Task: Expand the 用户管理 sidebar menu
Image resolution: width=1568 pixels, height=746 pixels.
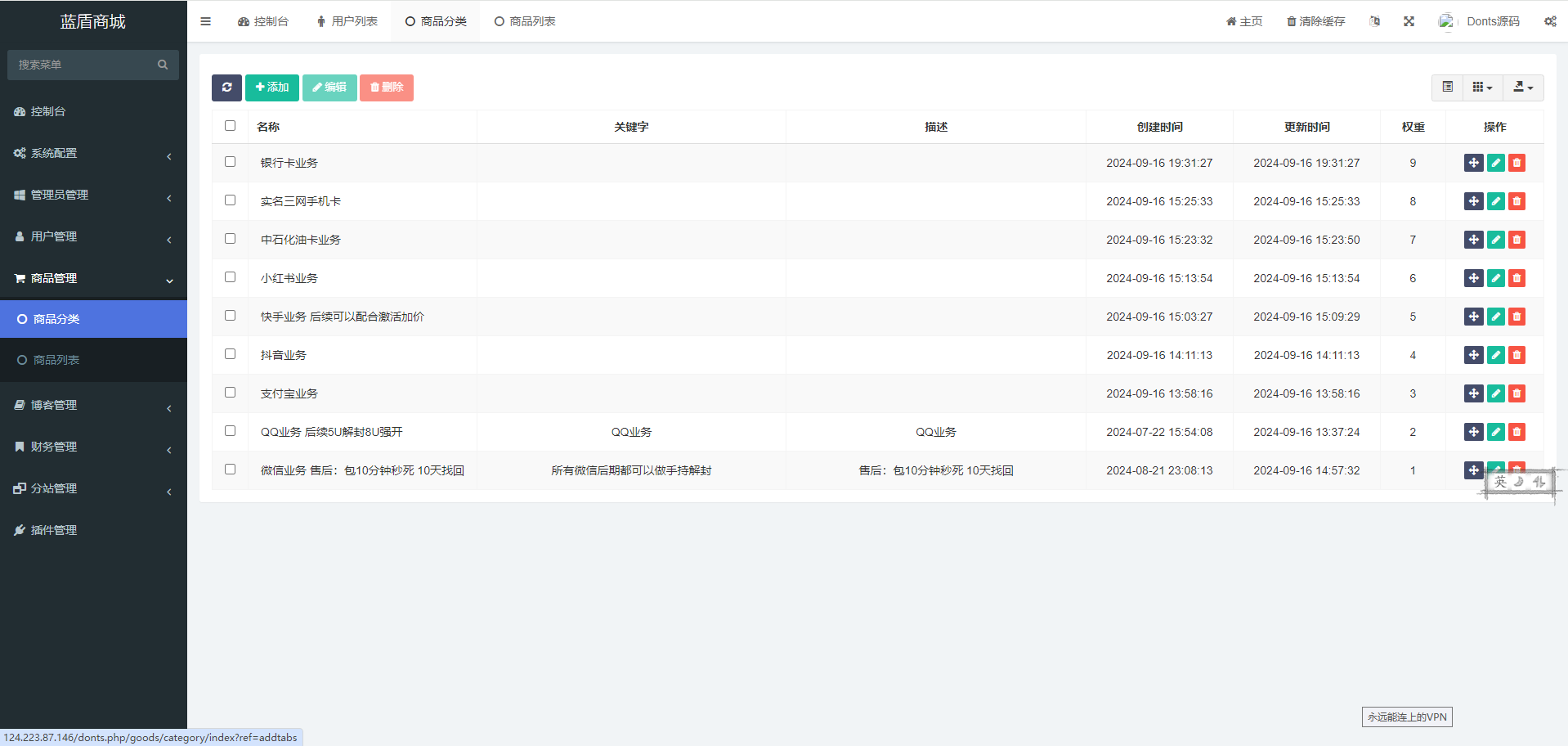Action: point(93,237)
